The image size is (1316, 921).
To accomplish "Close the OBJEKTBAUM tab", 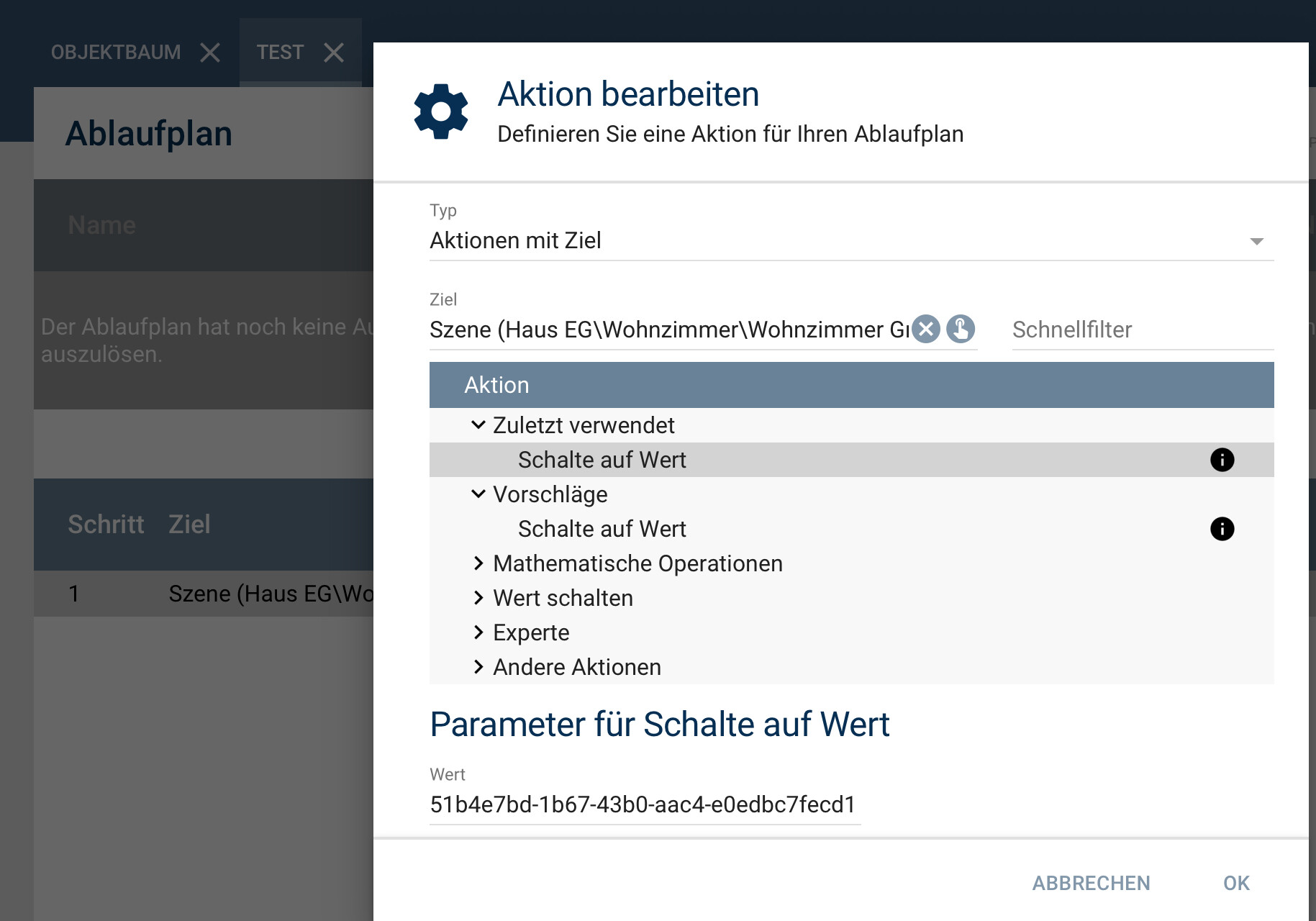I will coord(210,53).
